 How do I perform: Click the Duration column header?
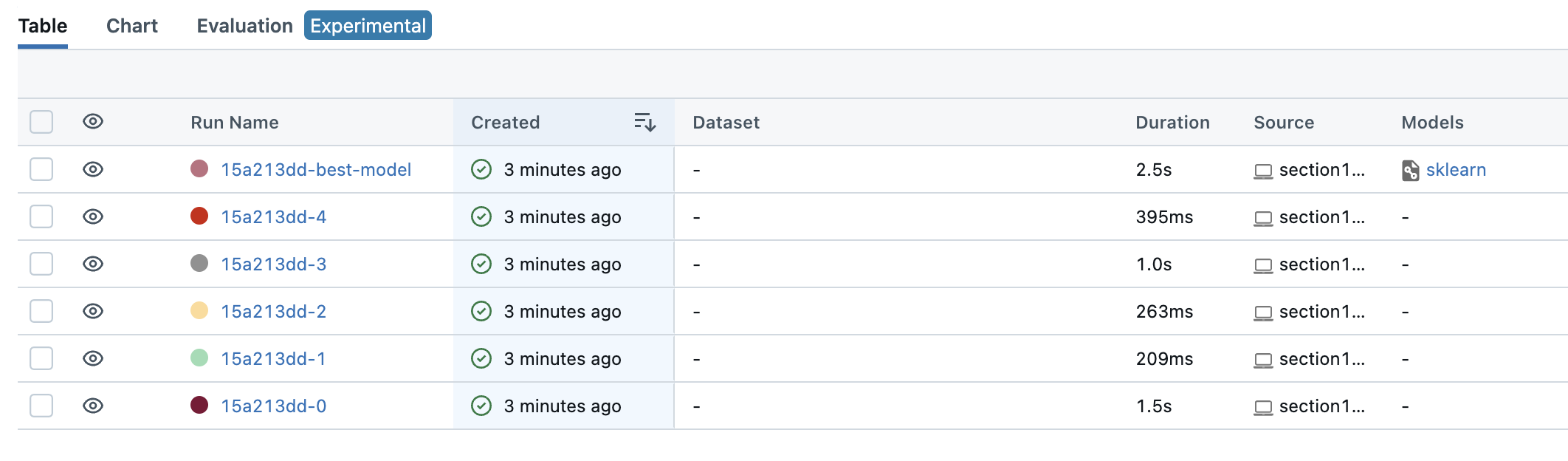coord(1172,123)
